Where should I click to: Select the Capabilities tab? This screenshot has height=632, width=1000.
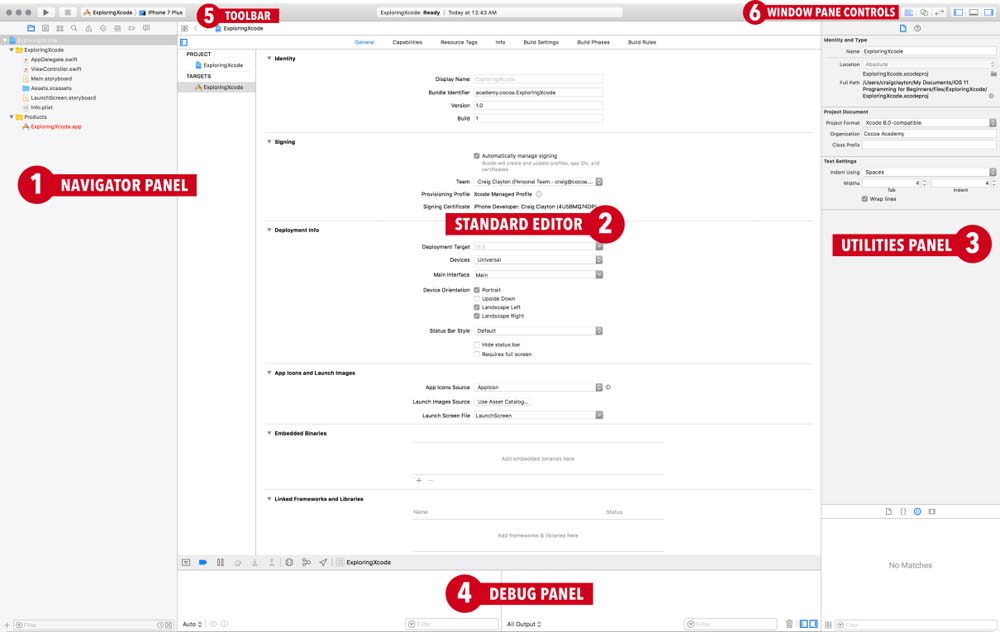coord(407,42)
